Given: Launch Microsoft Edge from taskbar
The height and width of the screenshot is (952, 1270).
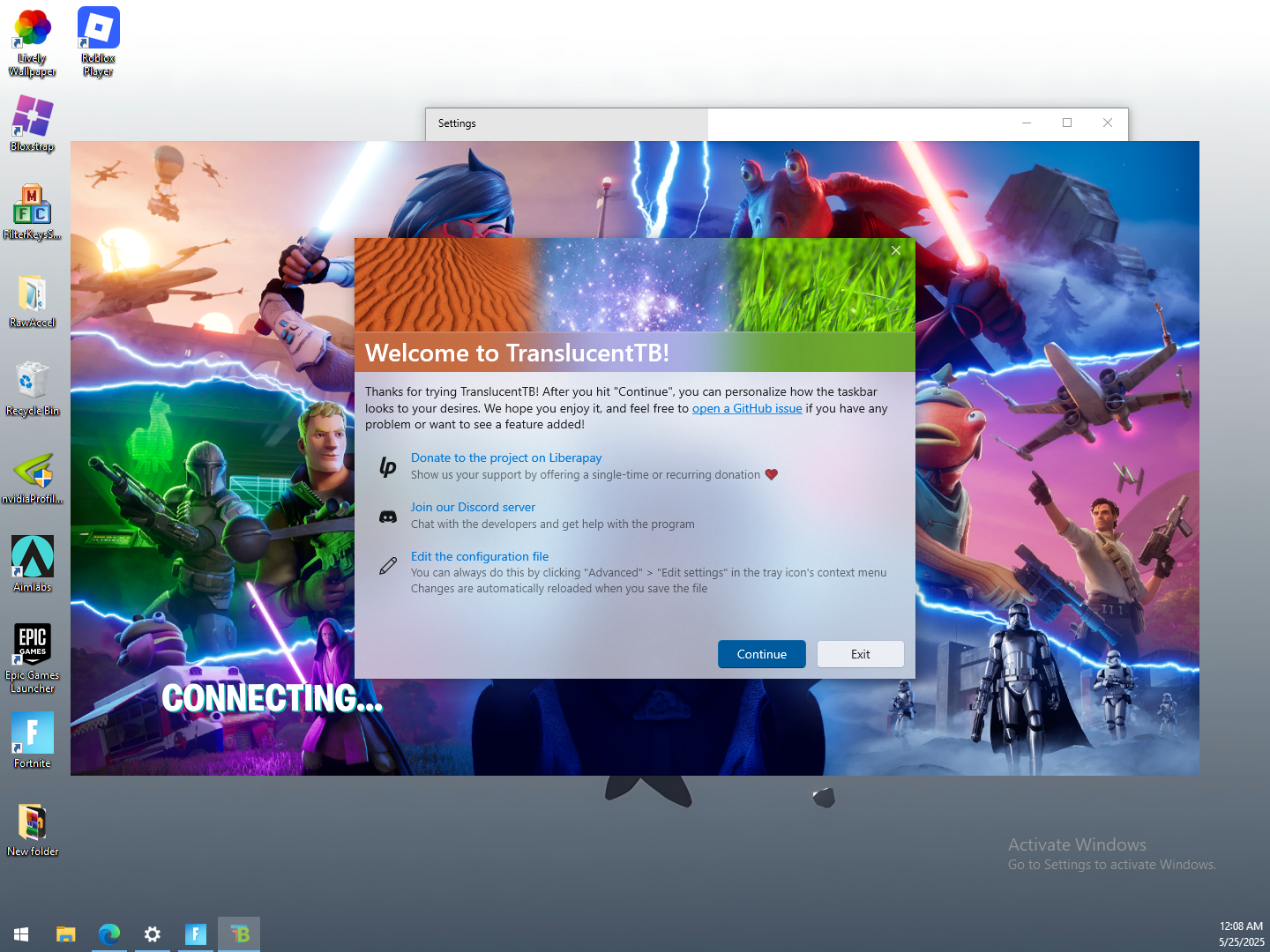Looking at the screenshot, I should [x=109, y=934].
